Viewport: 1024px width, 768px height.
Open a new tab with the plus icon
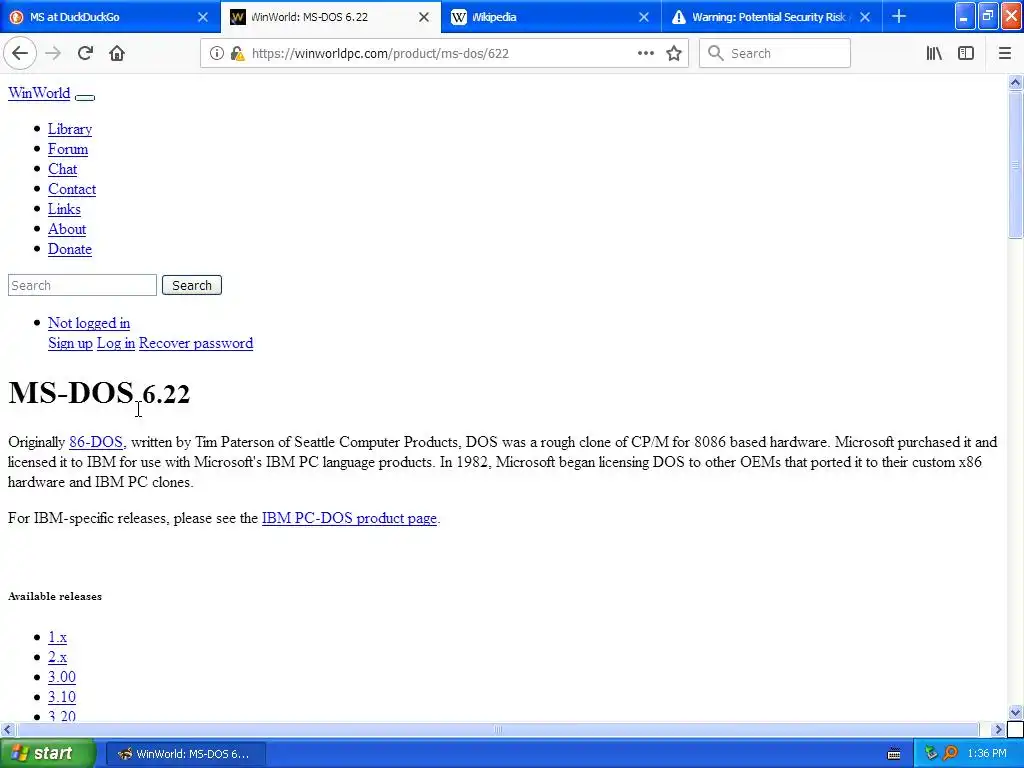(x=899, y=16)
